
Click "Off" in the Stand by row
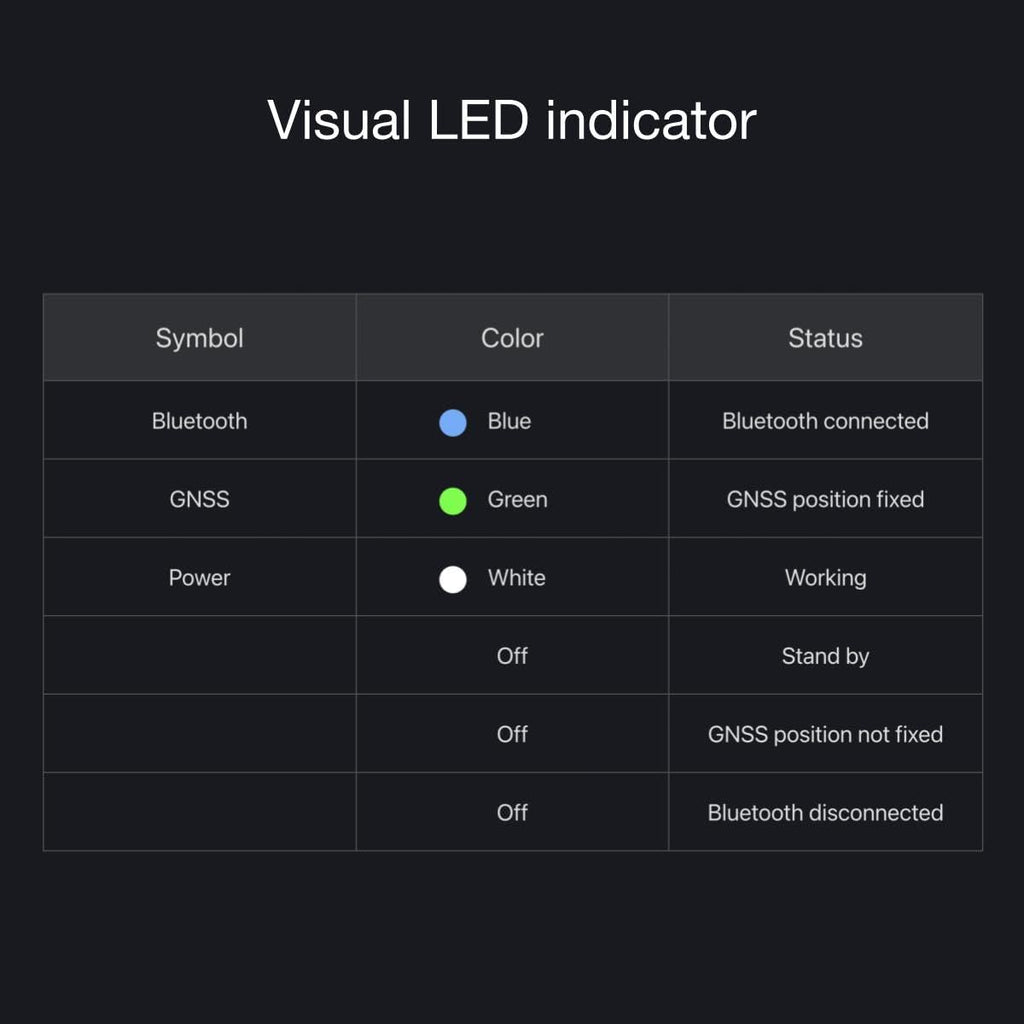tap(512, 656)
